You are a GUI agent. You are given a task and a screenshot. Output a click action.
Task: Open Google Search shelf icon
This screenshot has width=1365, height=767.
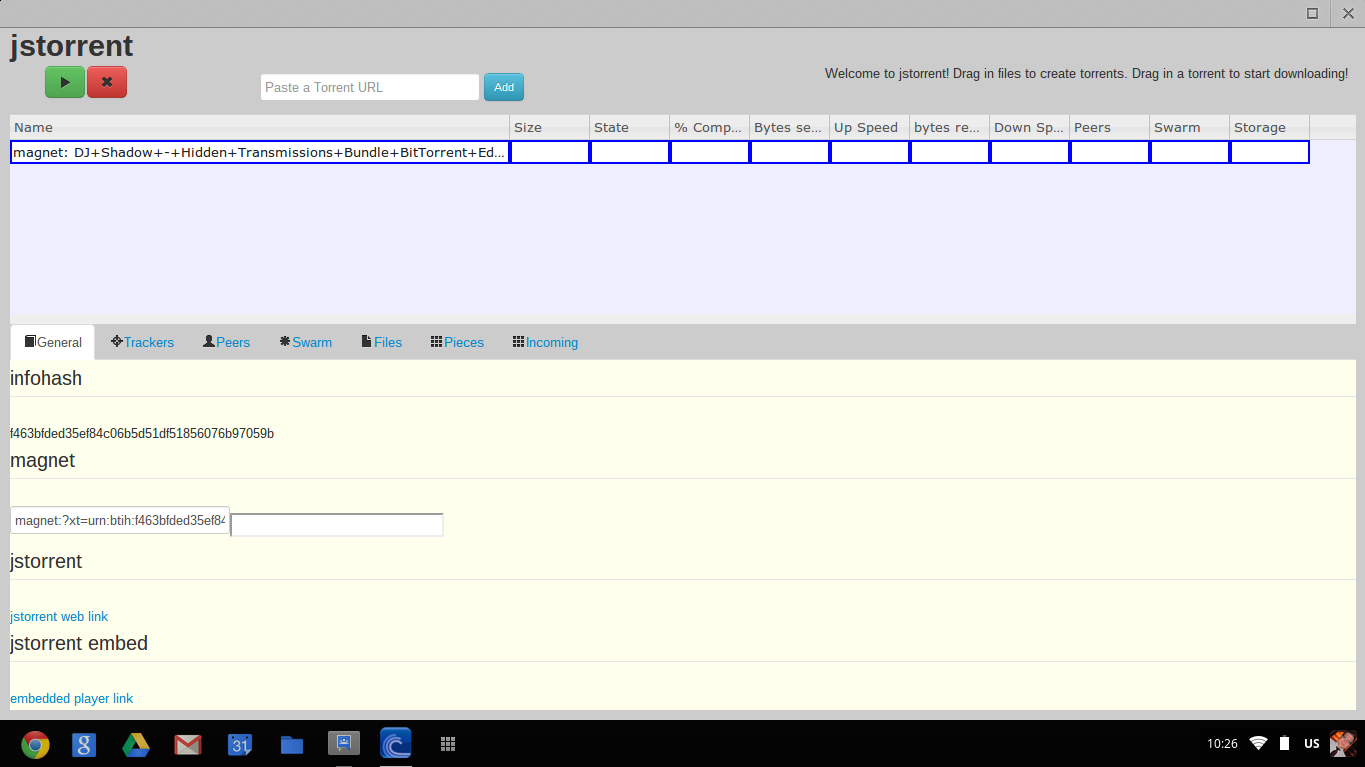pos(84,744)
